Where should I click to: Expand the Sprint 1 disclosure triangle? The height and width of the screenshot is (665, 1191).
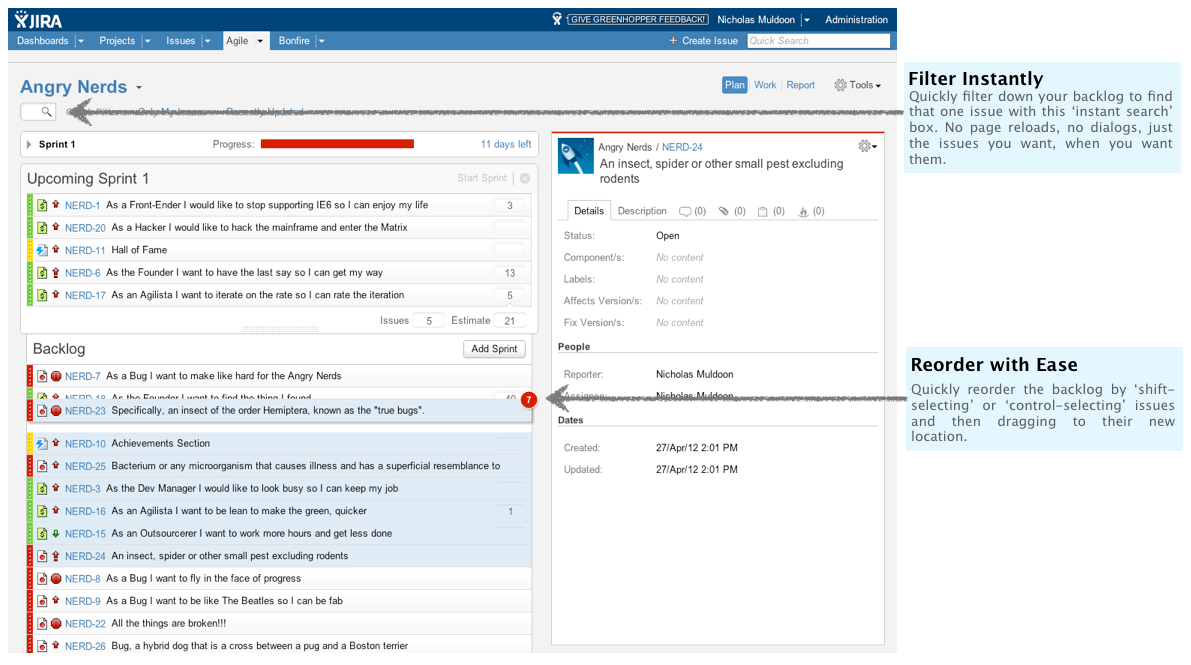[x=29, y=145]
